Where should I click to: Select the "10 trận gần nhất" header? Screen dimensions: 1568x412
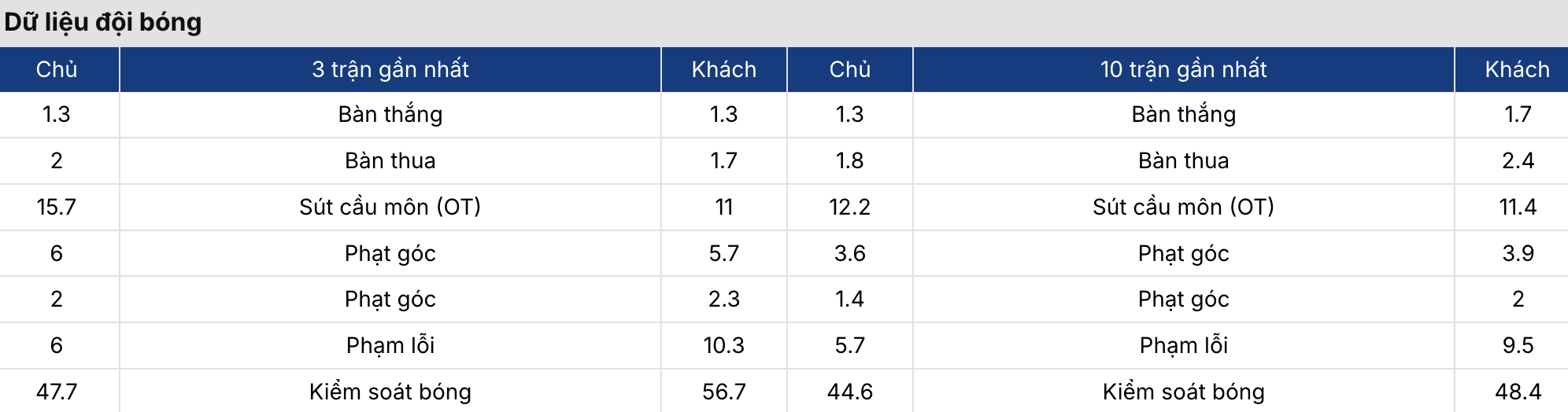[x=1183, y=69]
